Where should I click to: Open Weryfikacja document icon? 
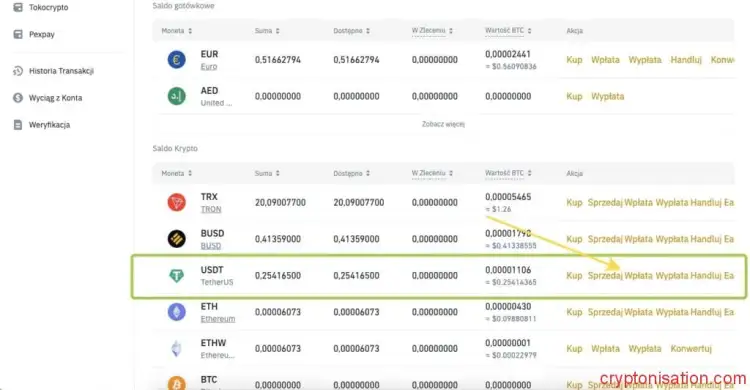point(18,124)
